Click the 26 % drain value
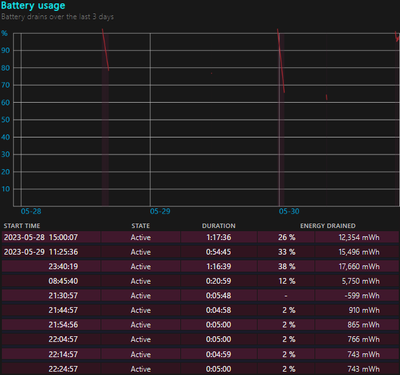The image size is (400, 375). (x=287, y=237)
